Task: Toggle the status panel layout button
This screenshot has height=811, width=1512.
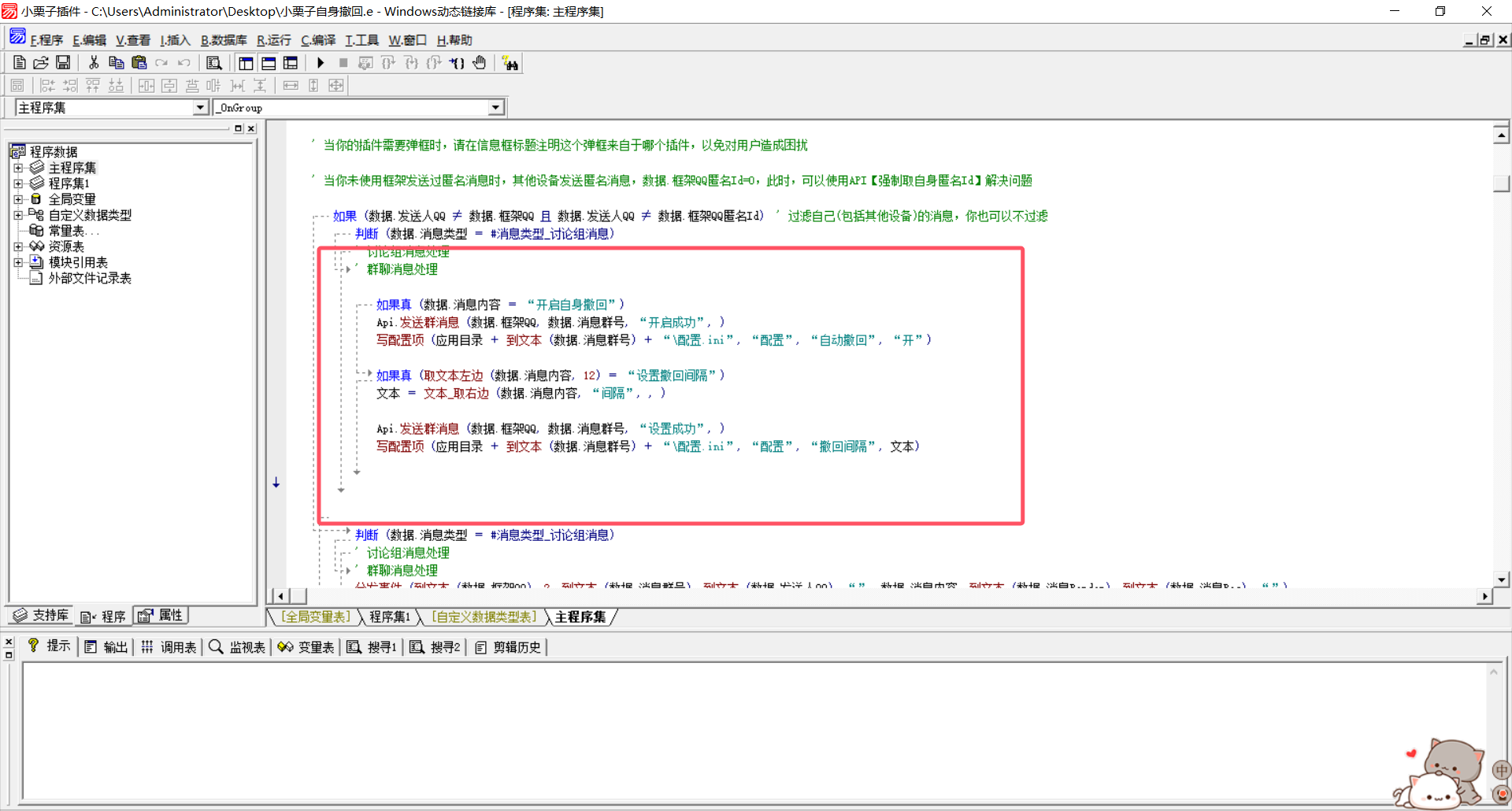Action: (x=269, y=63)
